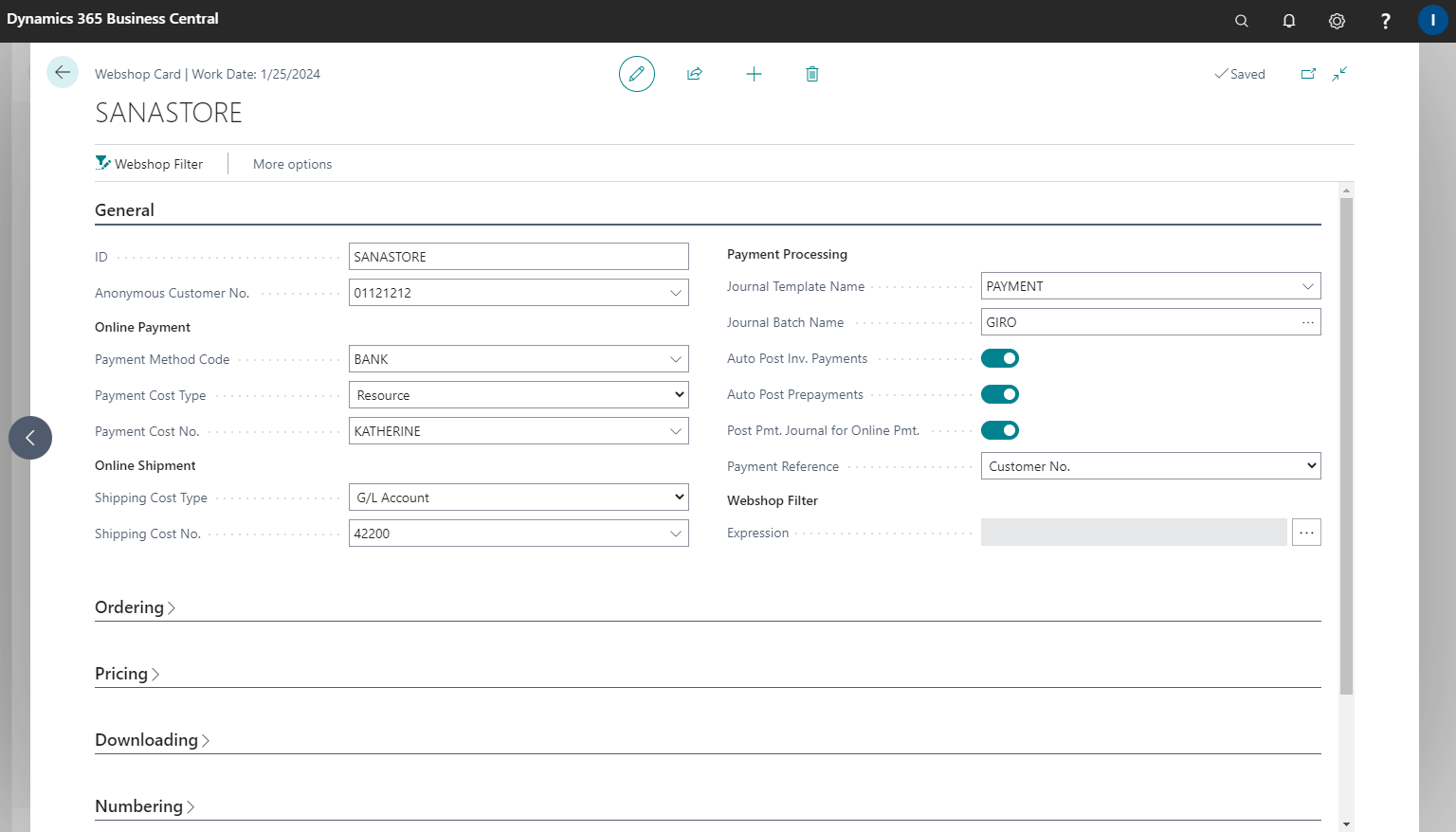This screenshot has width=1456, height=832.
Task: Click the Online Payment group label
Action: 142,327
